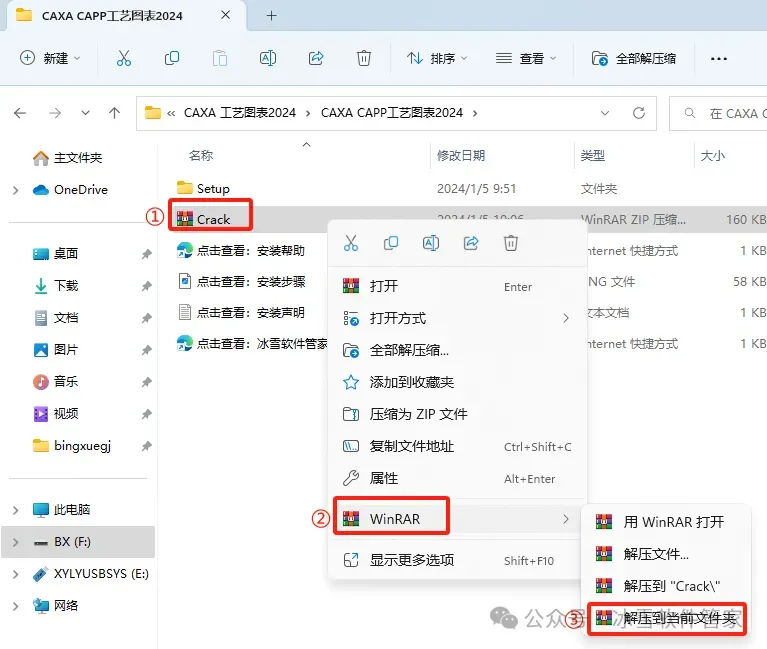Image resolution: width=767 pixels, height=649 pixels.
Task: Open the 排序 sort dropdown
Action: coord(437,58)
